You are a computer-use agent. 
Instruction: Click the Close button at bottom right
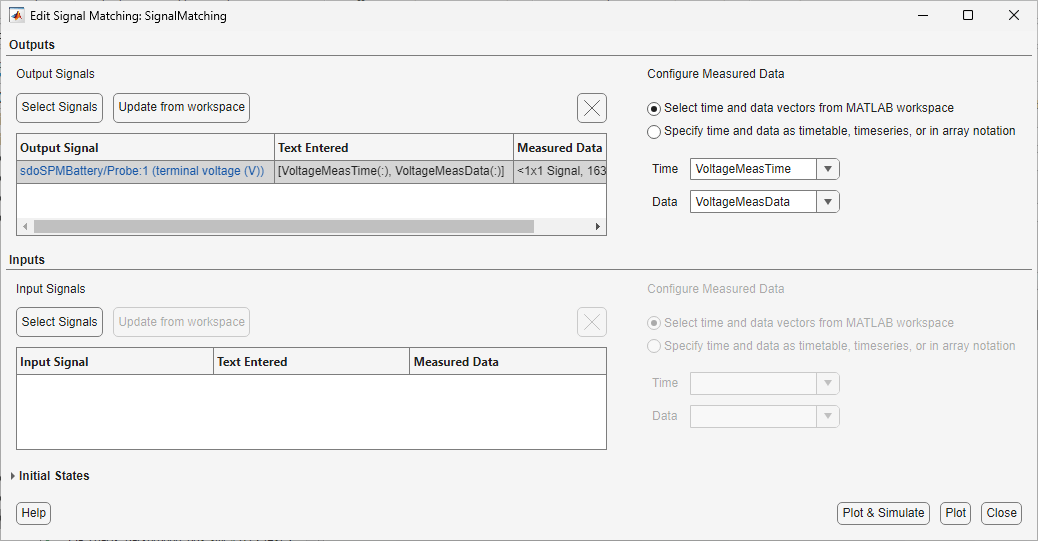coord(1001,513)
